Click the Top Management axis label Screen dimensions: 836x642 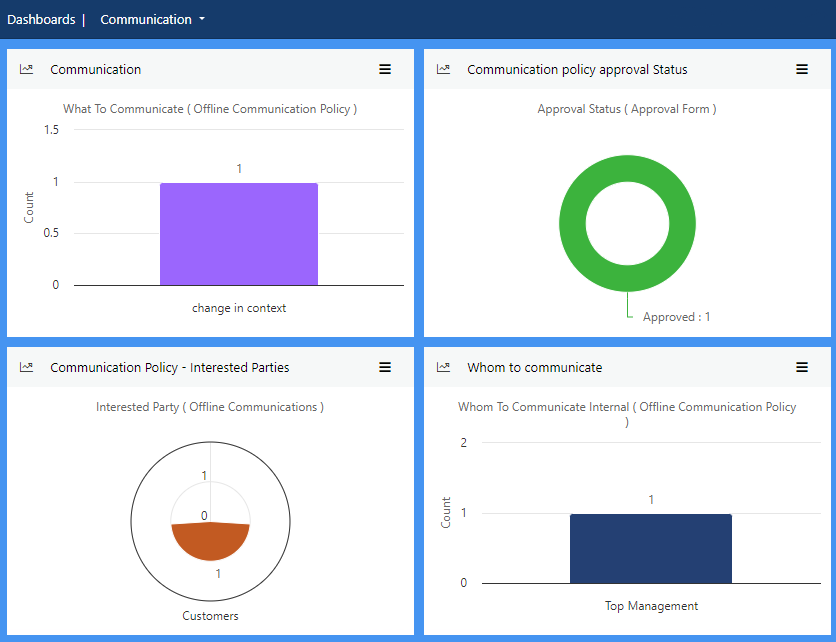[x=651, y=606]
